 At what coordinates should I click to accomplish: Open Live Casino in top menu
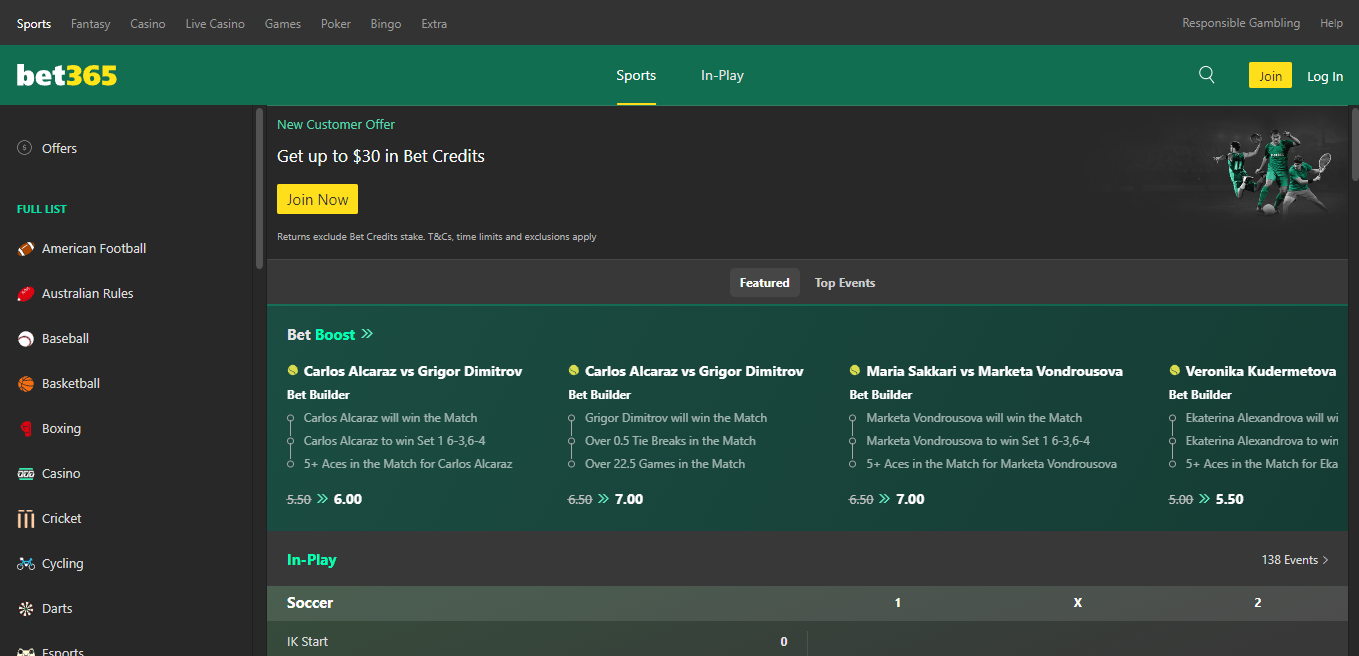point(215,23)
